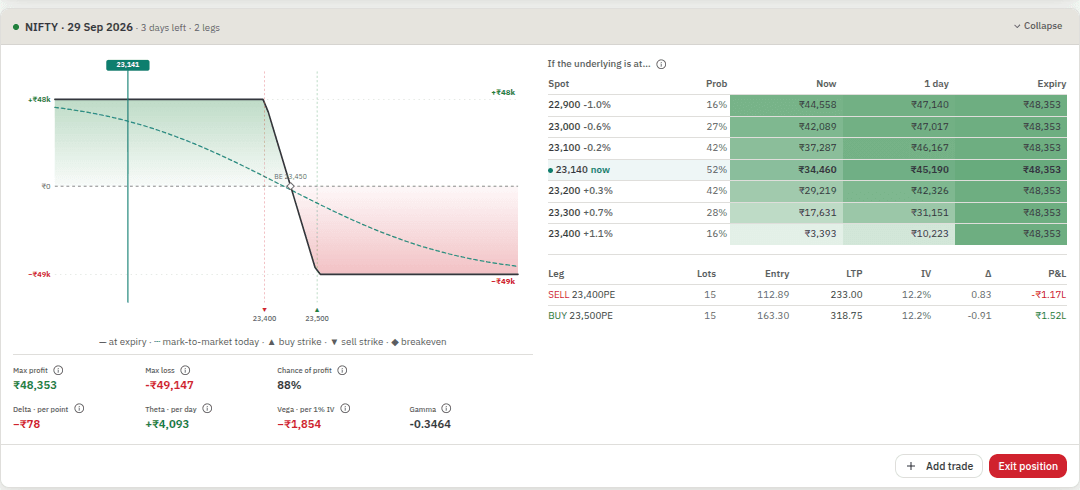Screen dimensions: 1080x490
Task: Click the 23,200 +0.3% spot row
Action: [807, 191]
